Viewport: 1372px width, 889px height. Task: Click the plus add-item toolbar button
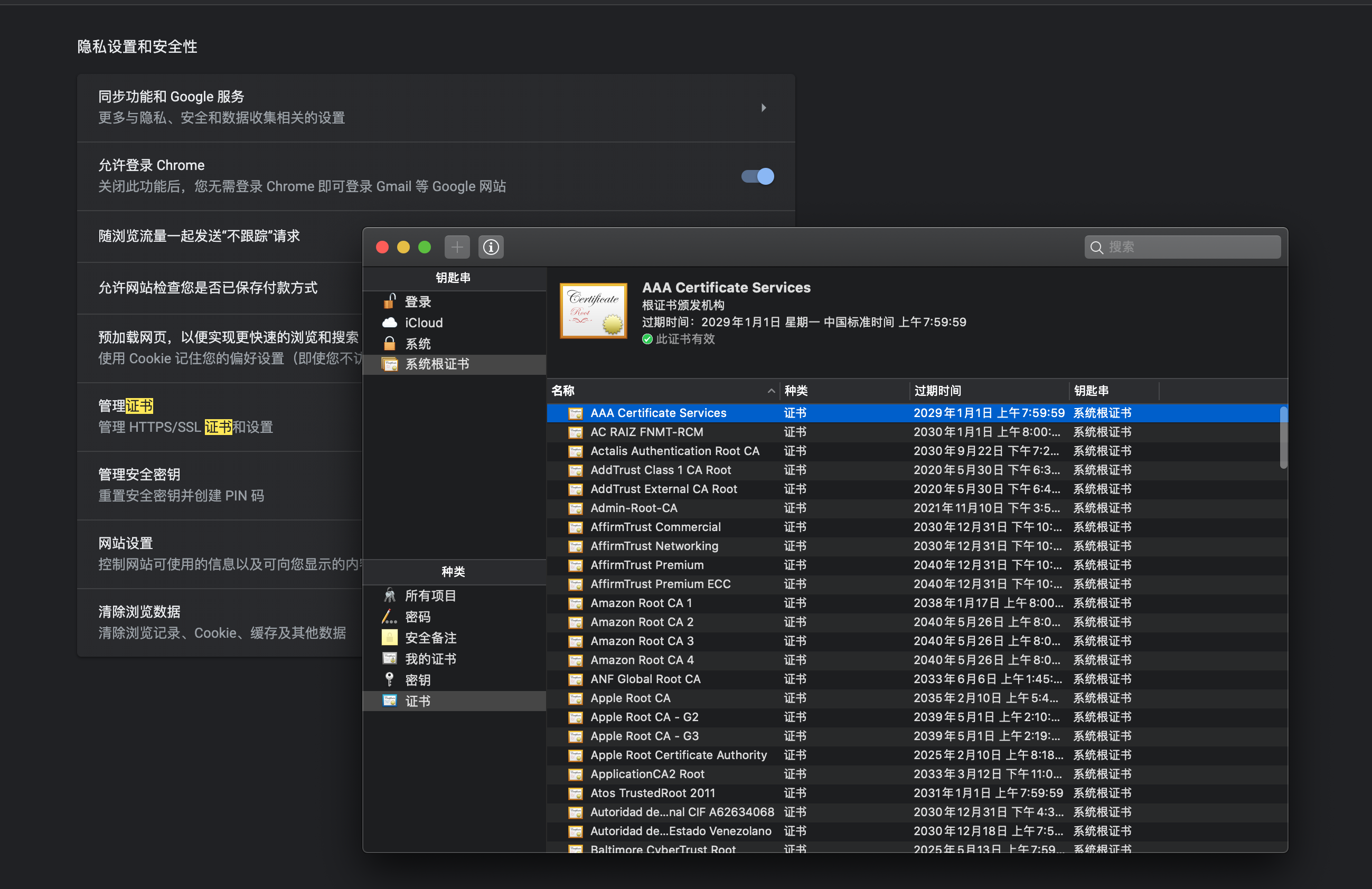pos(457,247)
